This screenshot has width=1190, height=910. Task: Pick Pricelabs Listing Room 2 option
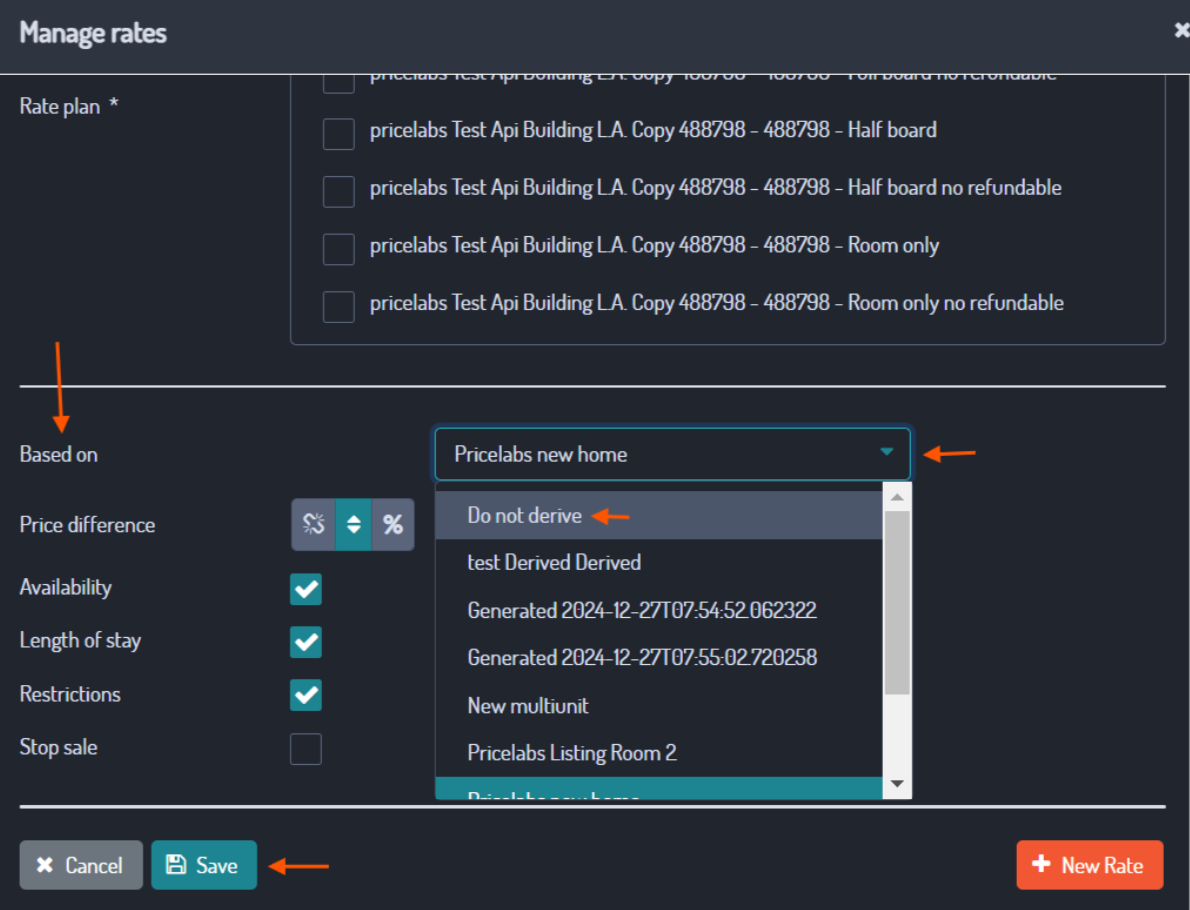pos(659,753)
